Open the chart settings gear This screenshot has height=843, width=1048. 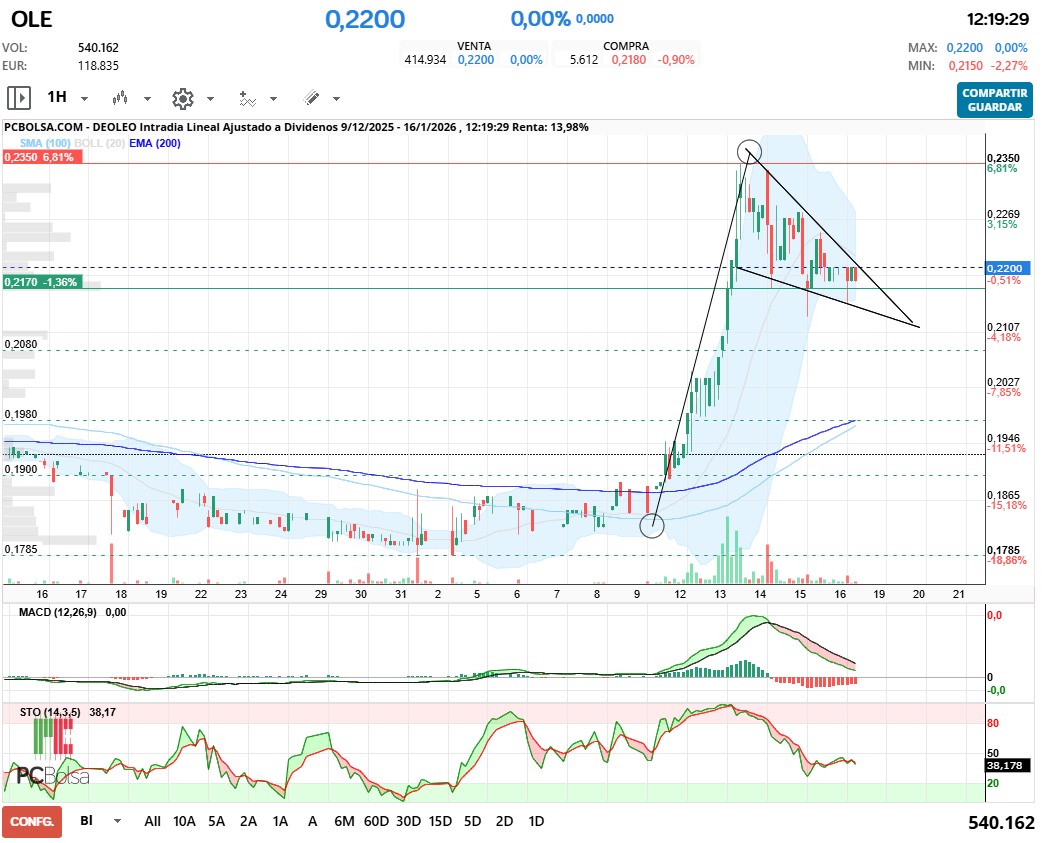click(182, 98)
